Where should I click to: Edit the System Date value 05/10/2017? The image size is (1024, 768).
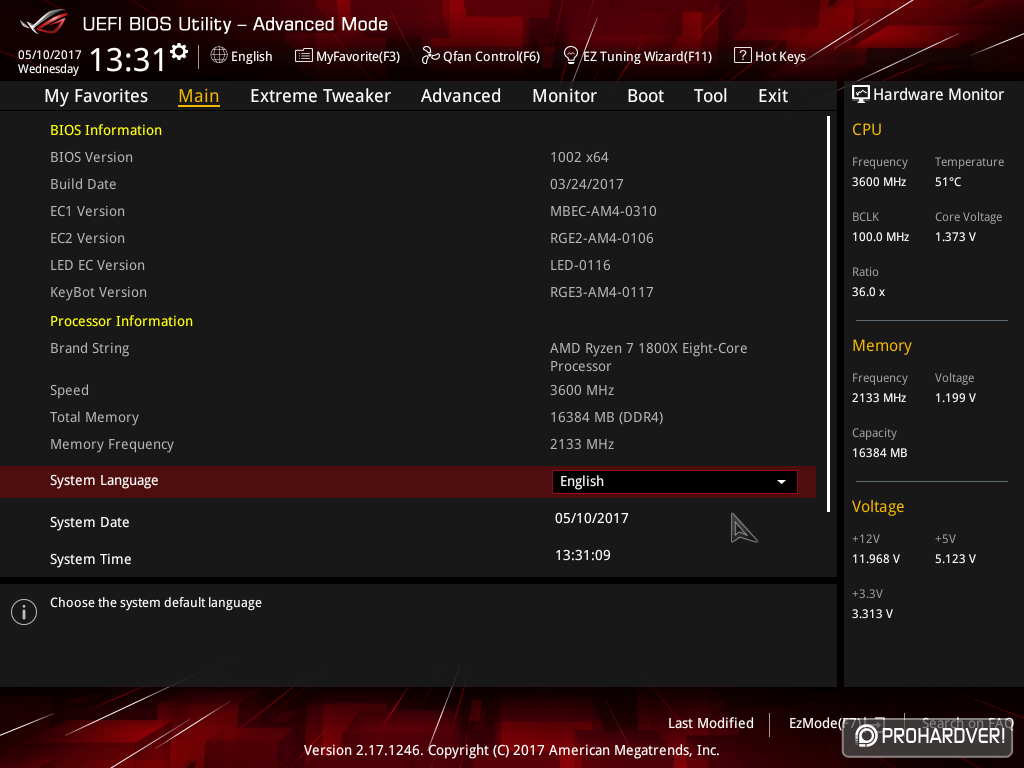point(592,518)
